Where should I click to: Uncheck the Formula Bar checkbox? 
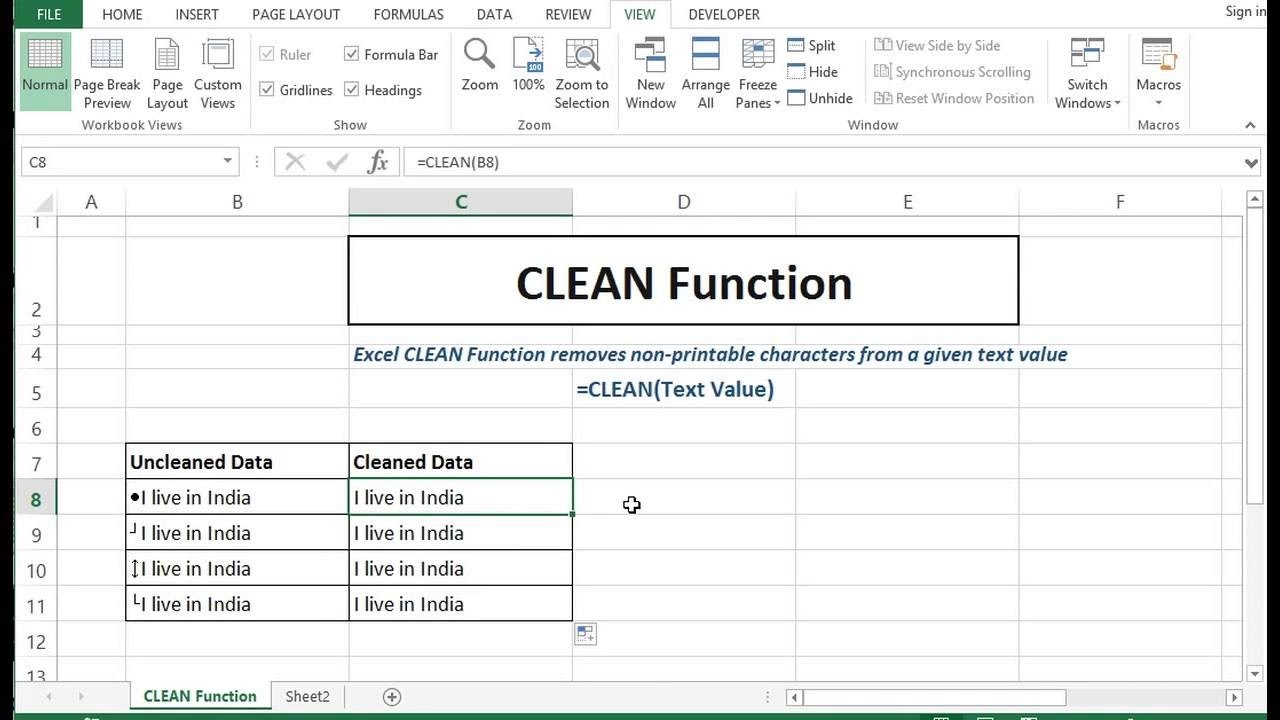(352, 54)
